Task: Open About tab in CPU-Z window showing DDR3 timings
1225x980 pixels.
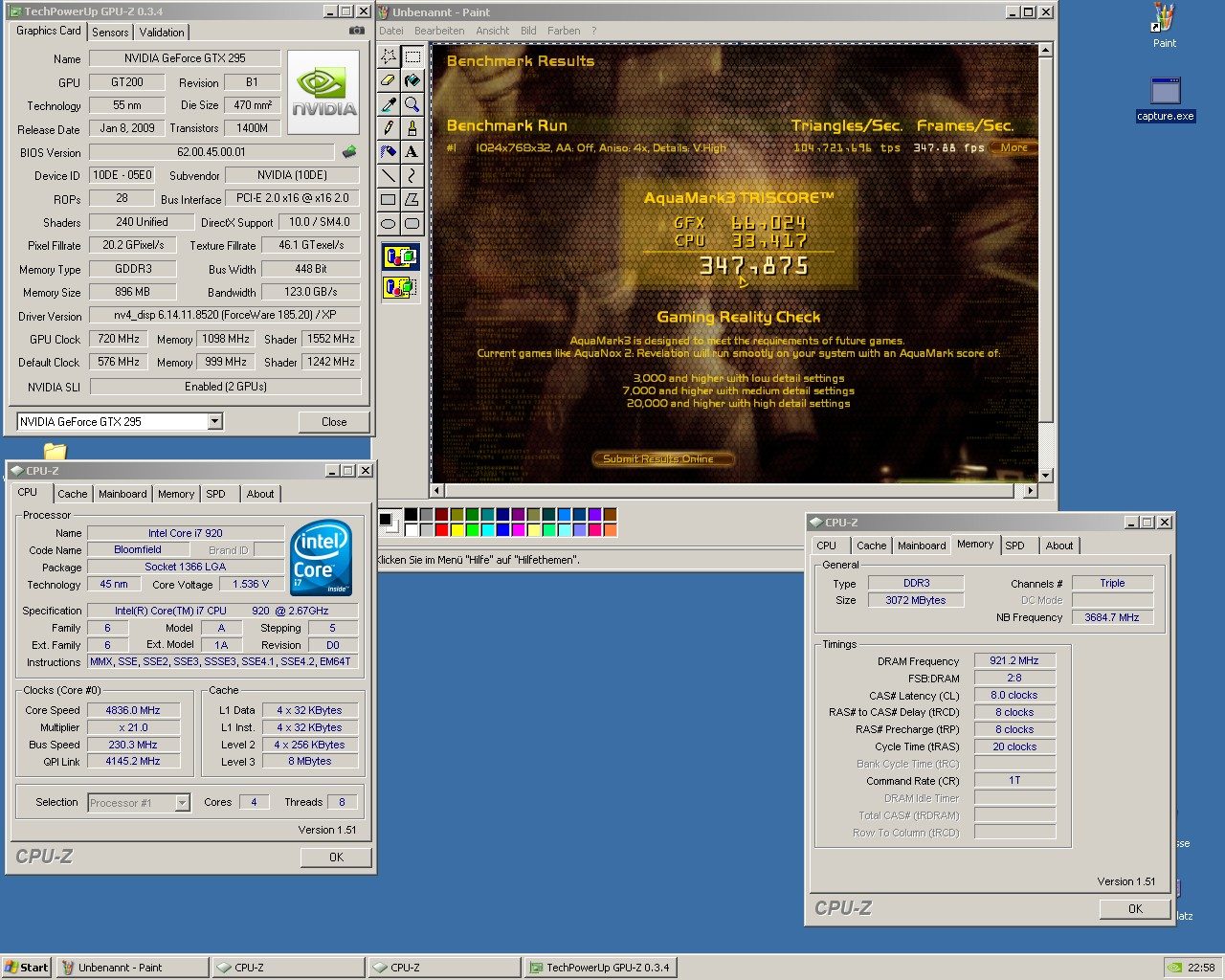Action: (1059, 546)
